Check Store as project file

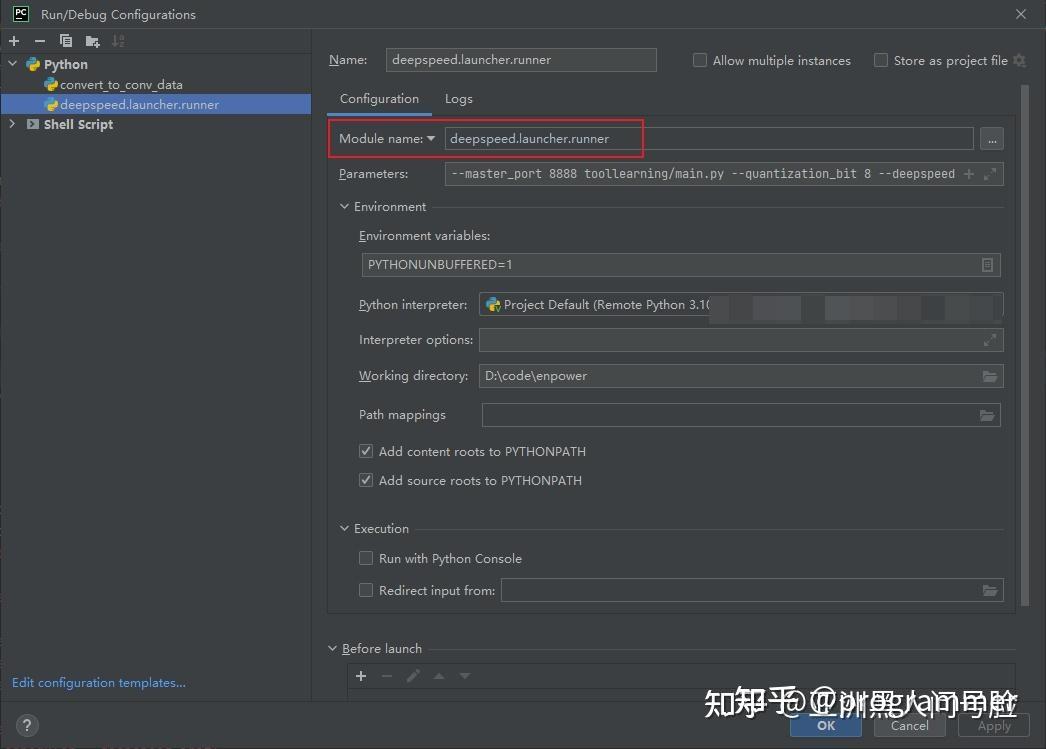point(881,60)
